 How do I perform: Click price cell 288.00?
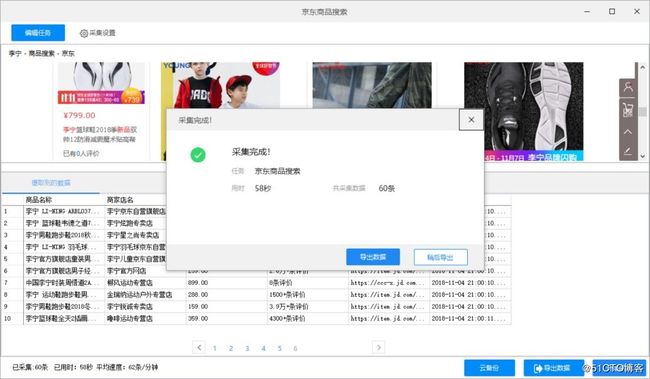226,295
